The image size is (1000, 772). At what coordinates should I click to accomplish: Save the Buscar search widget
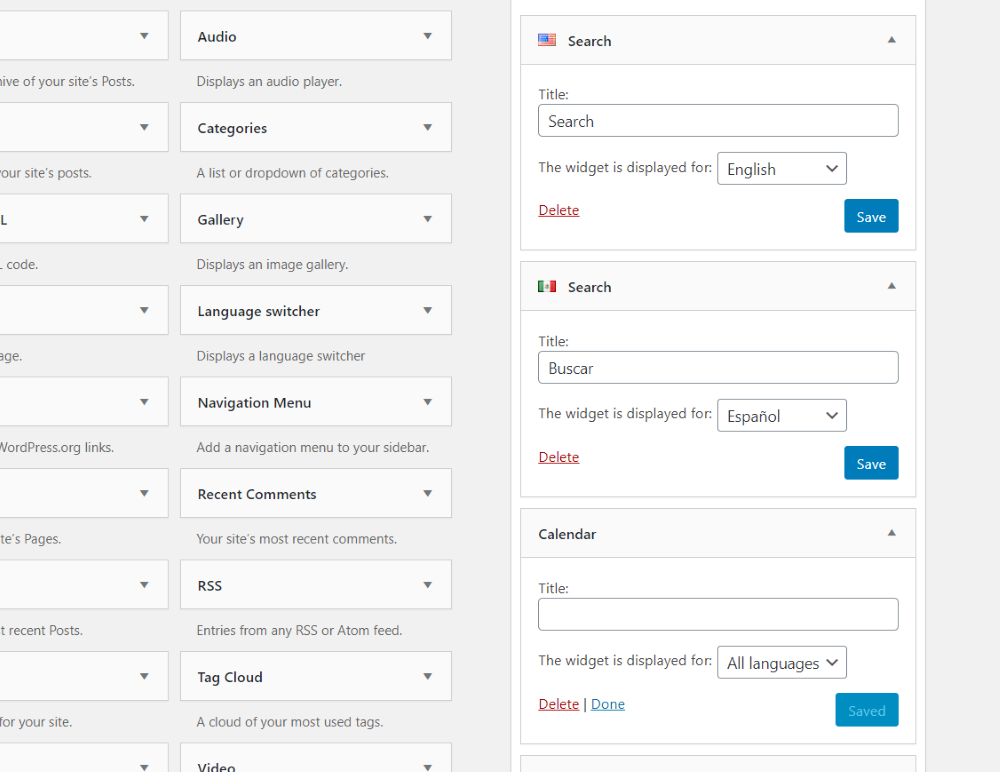click(870, 464)
